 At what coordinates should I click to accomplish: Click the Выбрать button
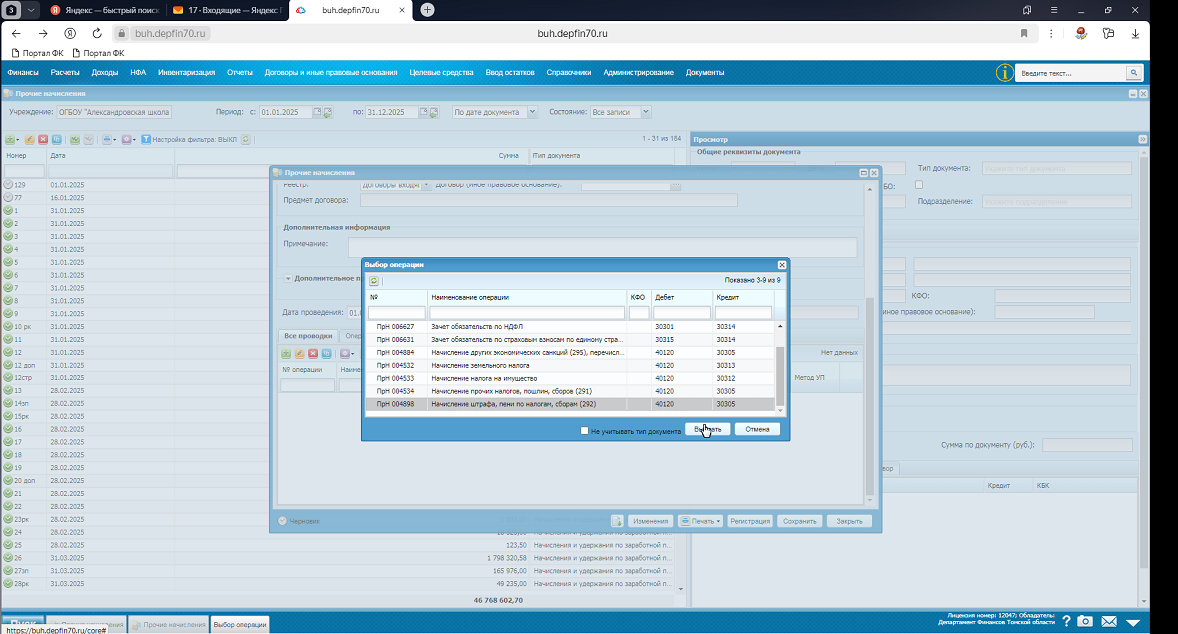(x=708, y=430)
